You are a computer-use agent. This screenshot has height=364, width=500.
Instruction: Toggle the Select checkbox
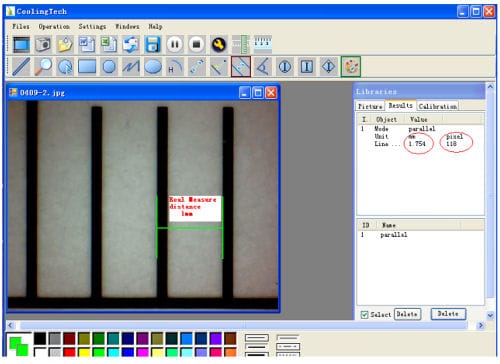click(365, 315)
